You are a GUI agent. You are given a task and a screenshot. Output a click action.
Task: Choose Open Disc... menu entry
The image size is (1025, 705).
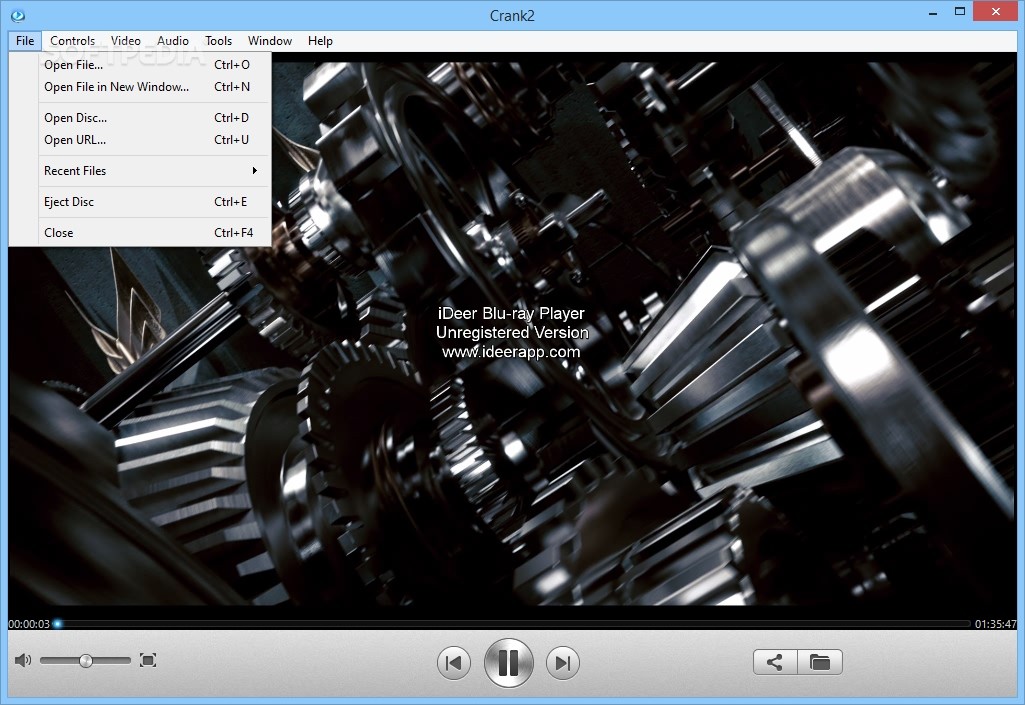click(154, 118)
